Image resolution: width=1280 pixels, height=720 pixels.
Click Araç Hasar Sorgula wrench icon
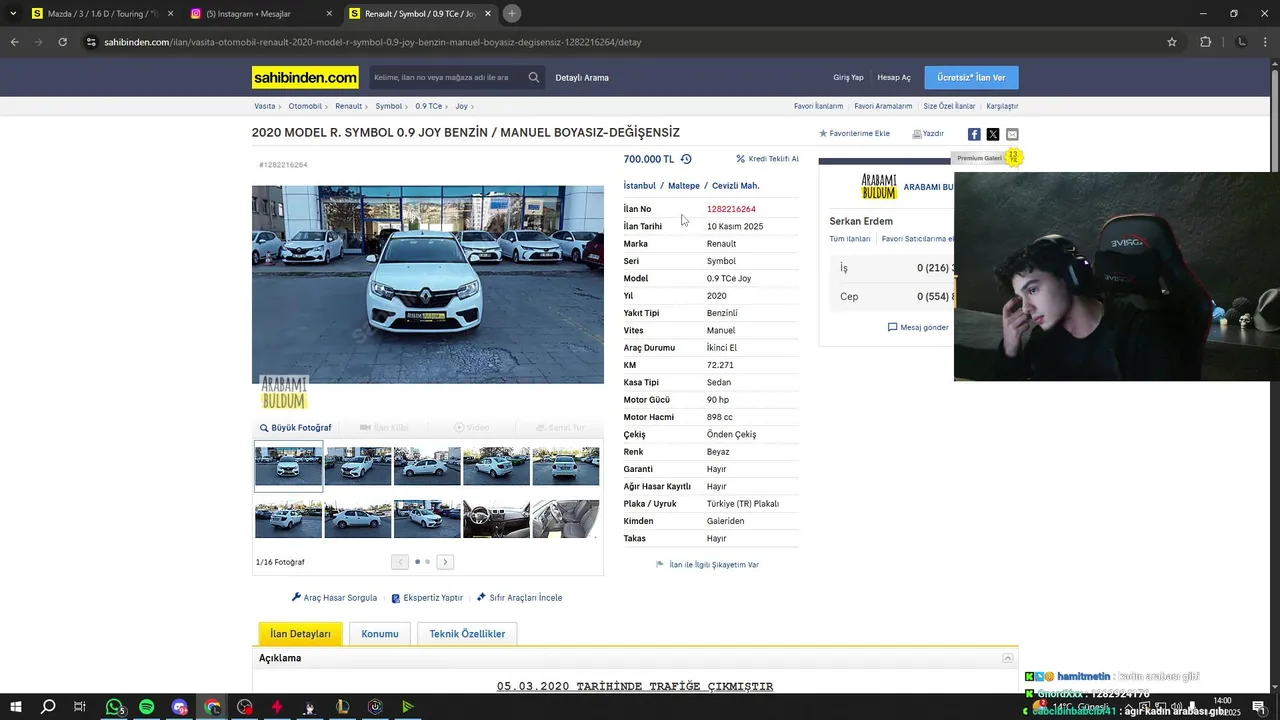click(x=296, y=597)
